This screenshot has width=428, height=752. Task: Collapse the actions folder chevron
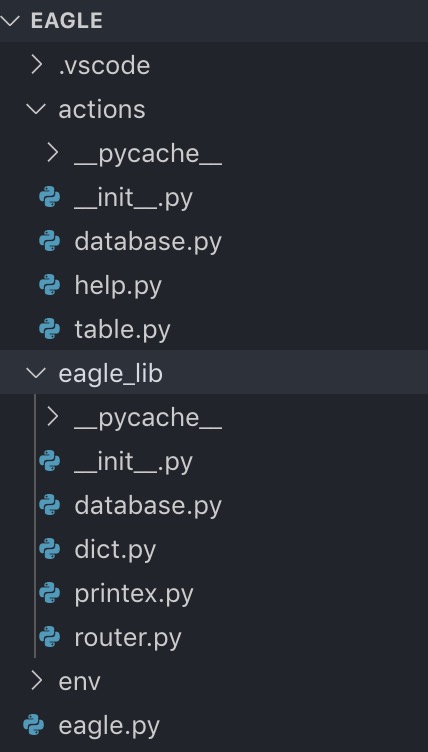[36, 108]
